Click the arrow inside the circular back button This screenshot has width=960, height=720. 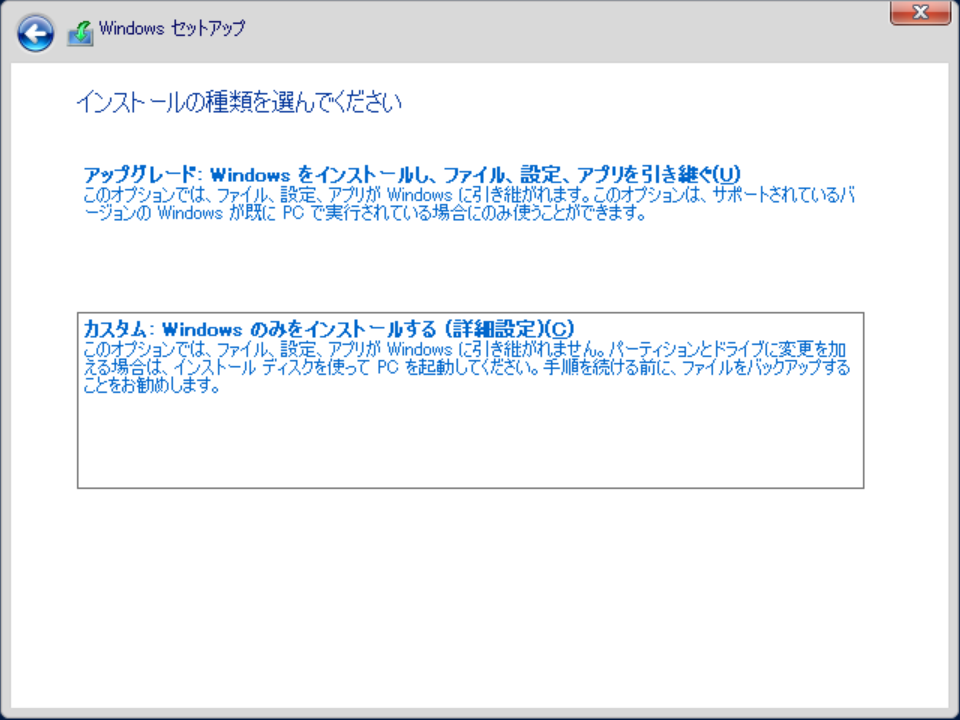34,32
